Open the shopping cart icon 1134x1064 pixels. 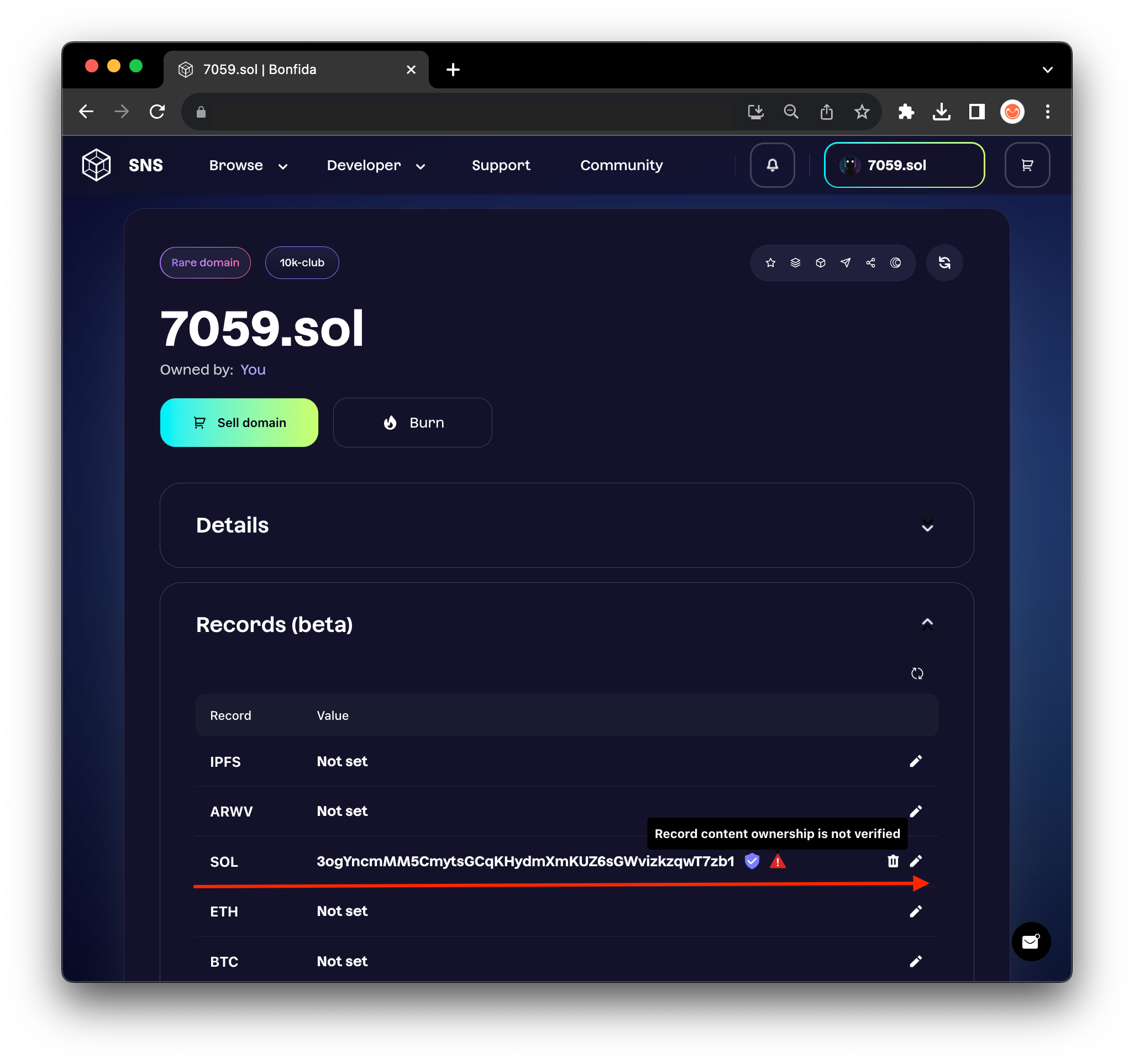point(1027,165)
